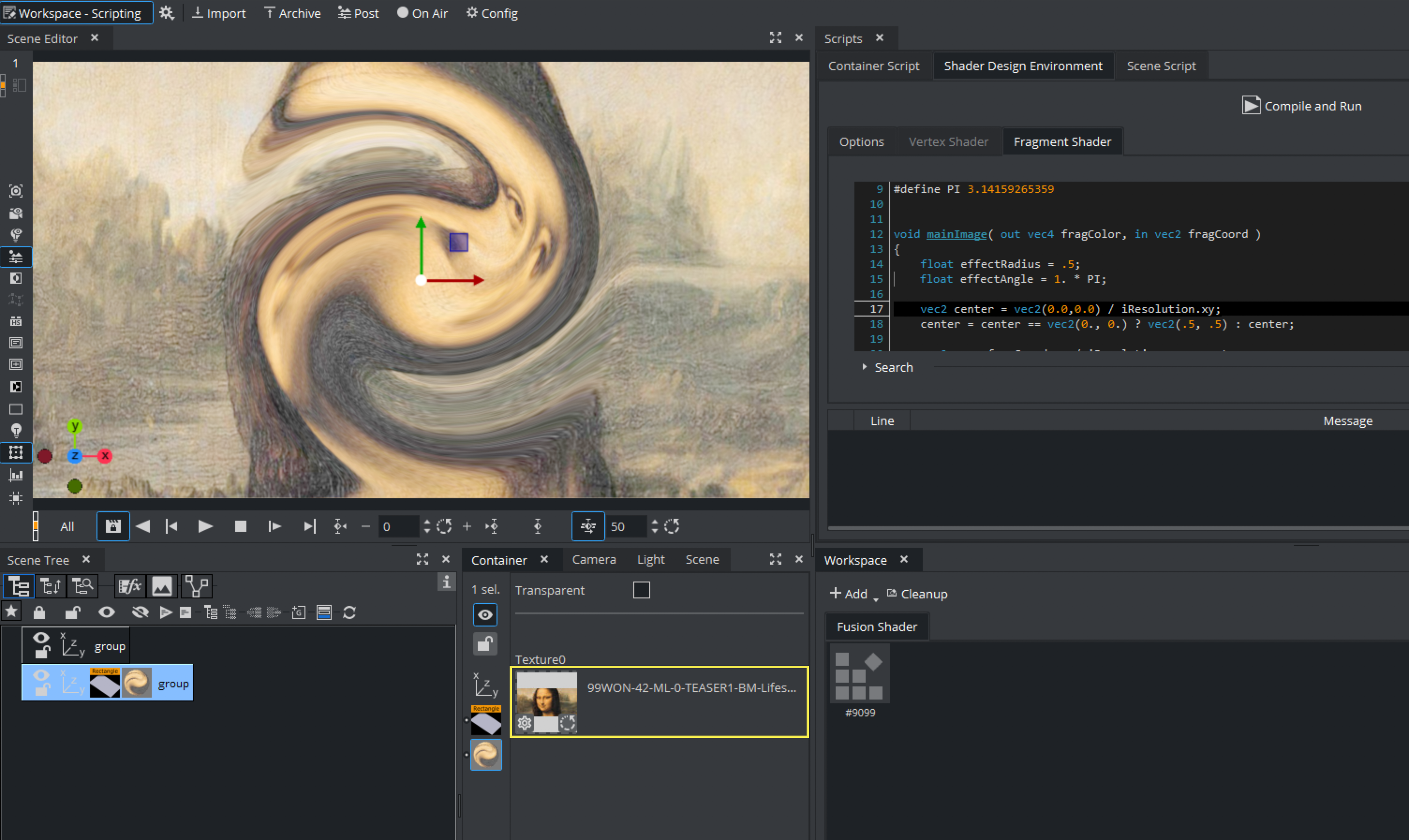Open the node graph view icon

click(x=196, y=586)
